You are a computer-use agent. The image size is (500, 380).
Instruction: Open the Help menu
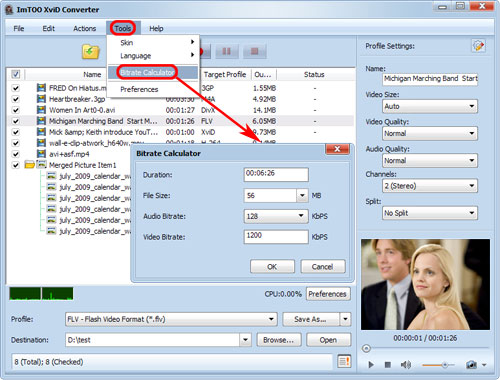click(156, 29)
